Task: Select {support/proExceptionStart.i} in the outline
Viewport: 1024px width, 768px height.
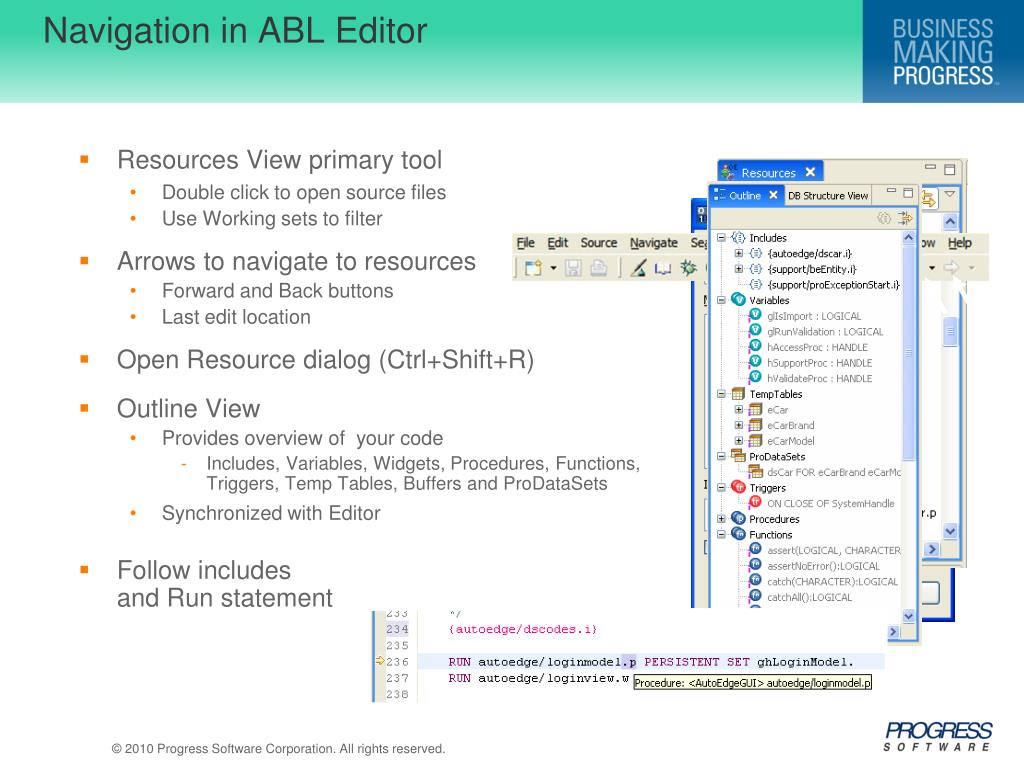Action: (x=833, y=285)
